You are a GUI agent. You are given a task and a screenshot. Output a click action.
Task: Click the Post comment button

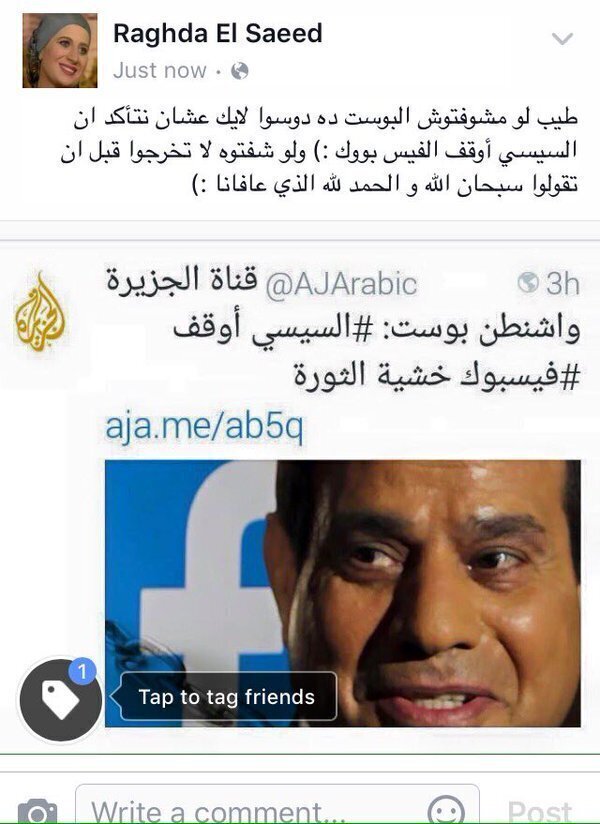(x=540, y=811)
